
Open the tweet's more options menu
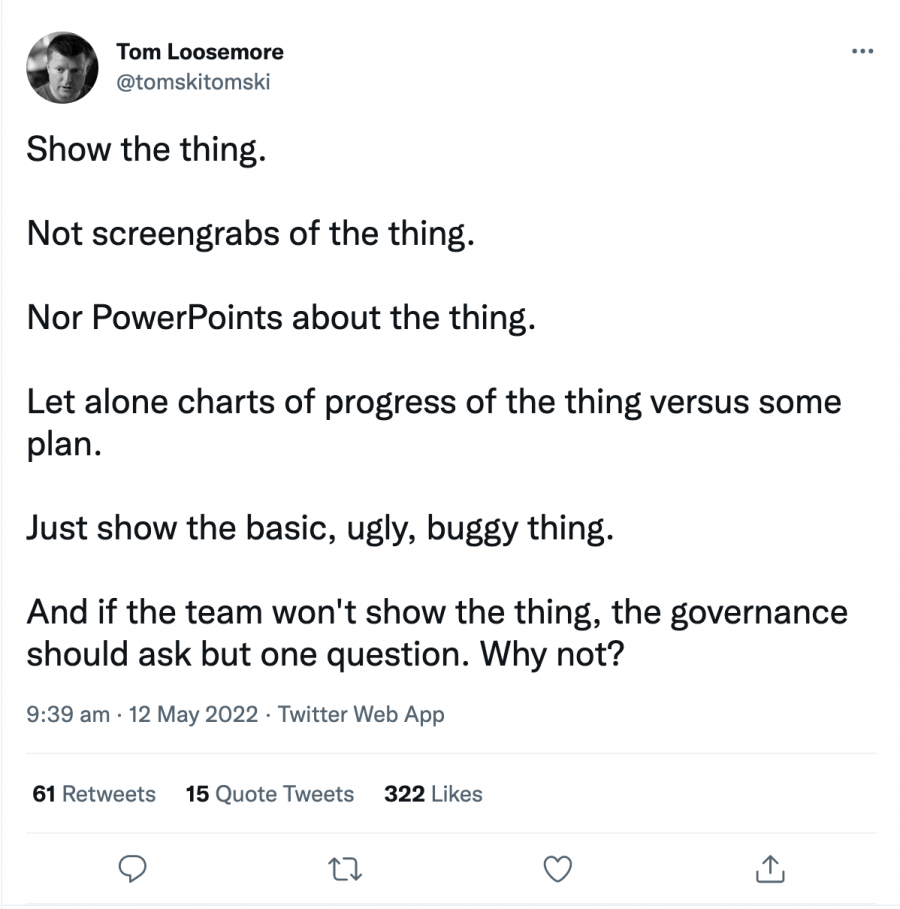[x=861, y=51]
